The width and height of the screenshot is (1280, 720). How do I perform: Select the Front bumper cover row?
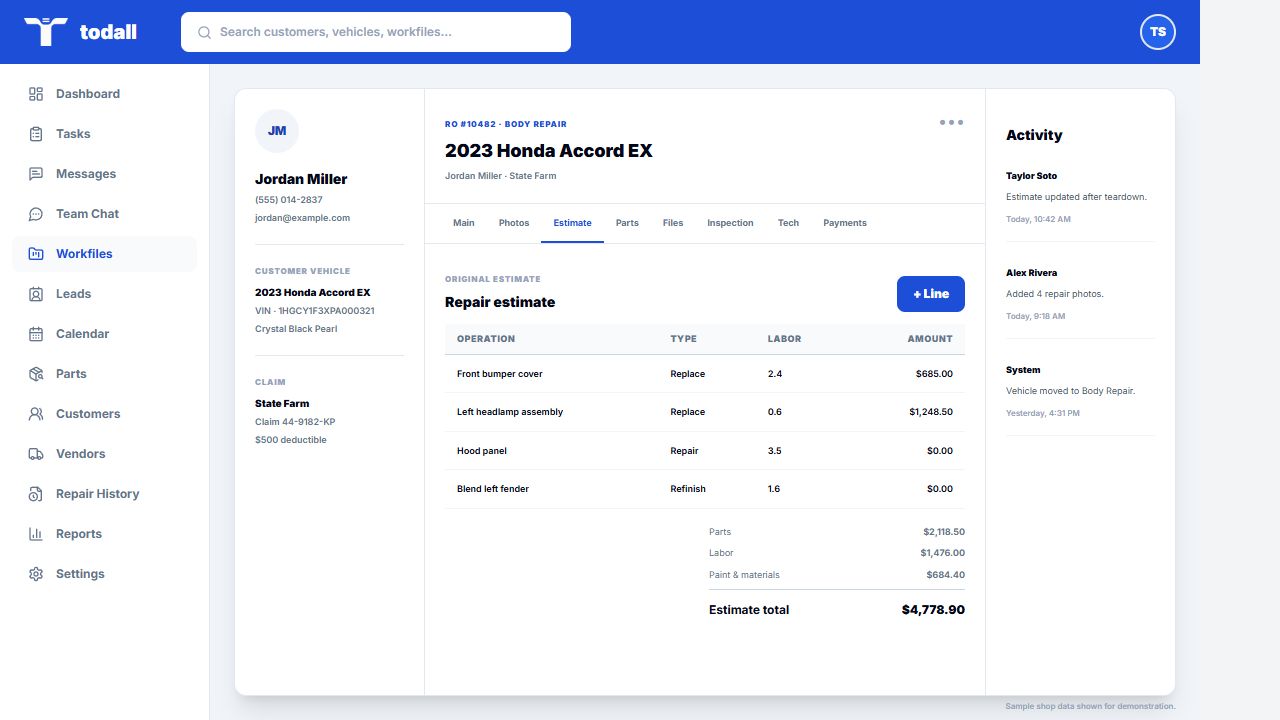705,374
